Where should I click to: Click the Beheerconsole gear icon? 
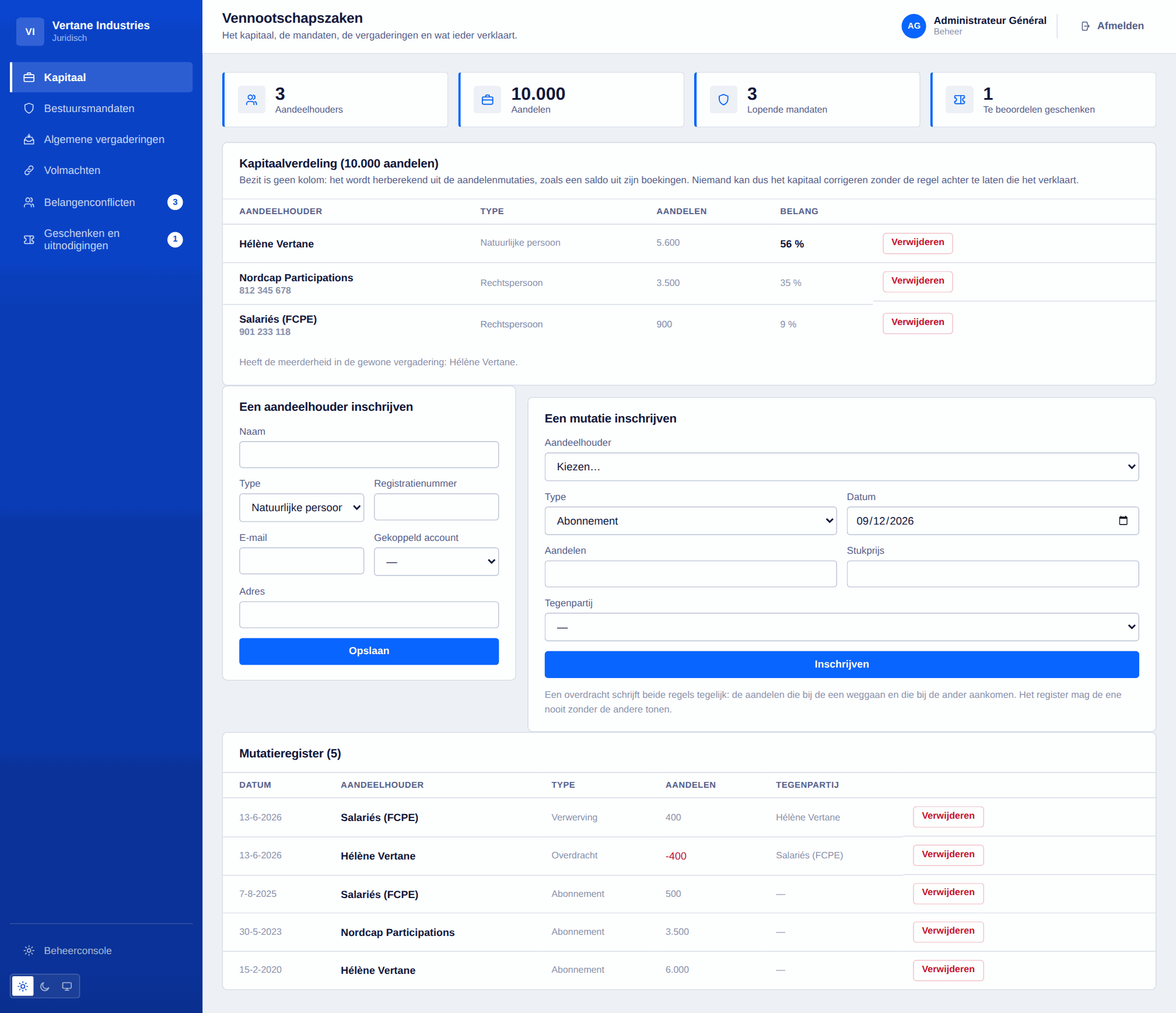click(29, 951)
